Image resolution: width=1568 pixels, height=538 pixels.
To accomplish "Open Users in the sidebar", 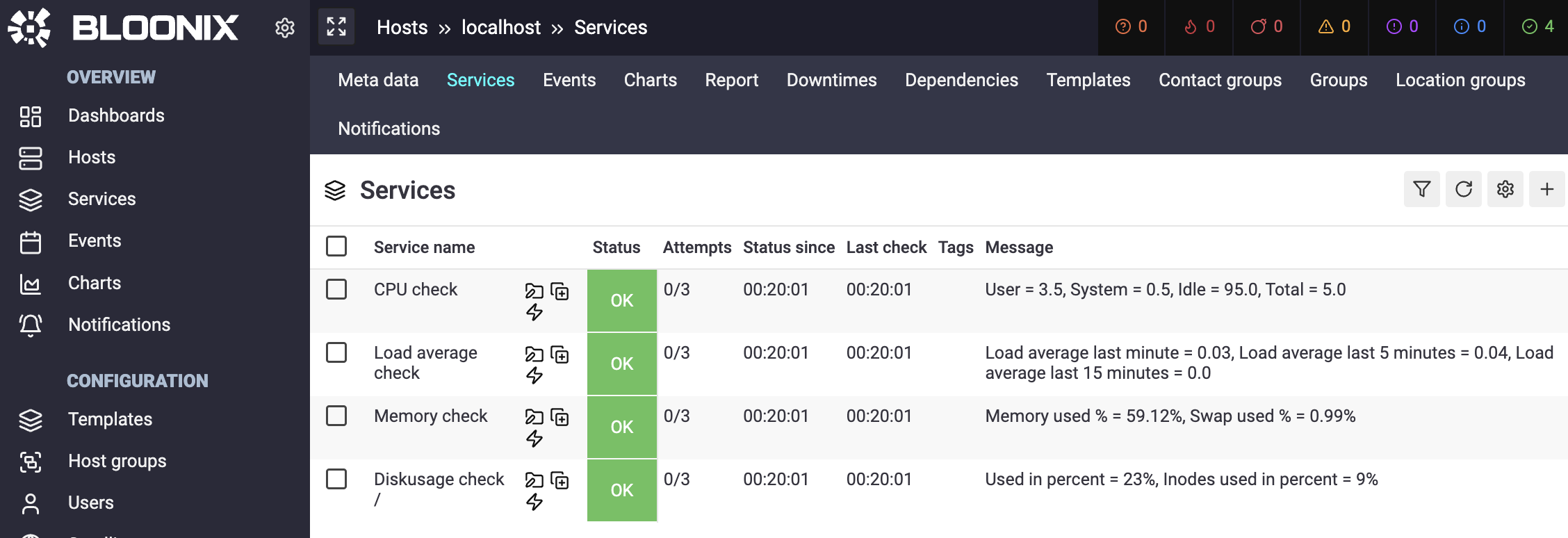I will (x=91, y=503).
